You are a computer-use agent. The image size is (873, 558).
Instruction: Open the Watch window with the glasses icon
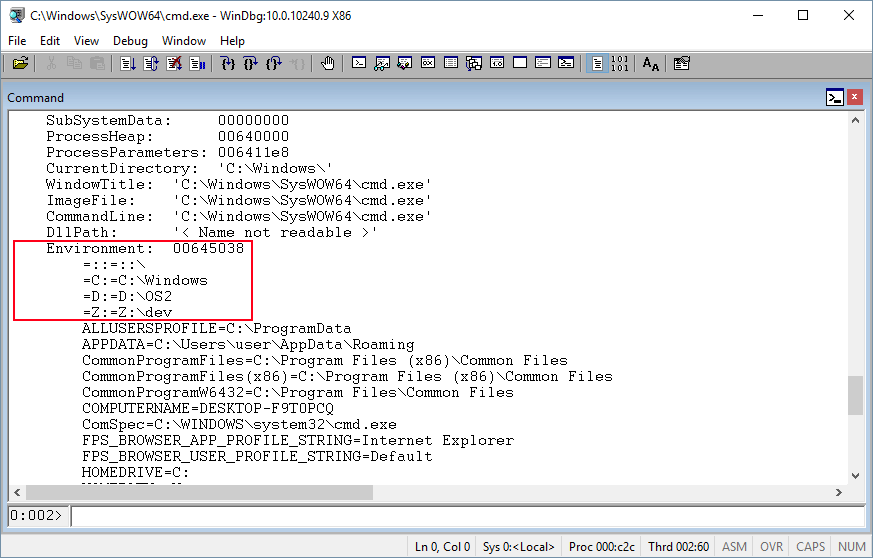click(382, 64)
